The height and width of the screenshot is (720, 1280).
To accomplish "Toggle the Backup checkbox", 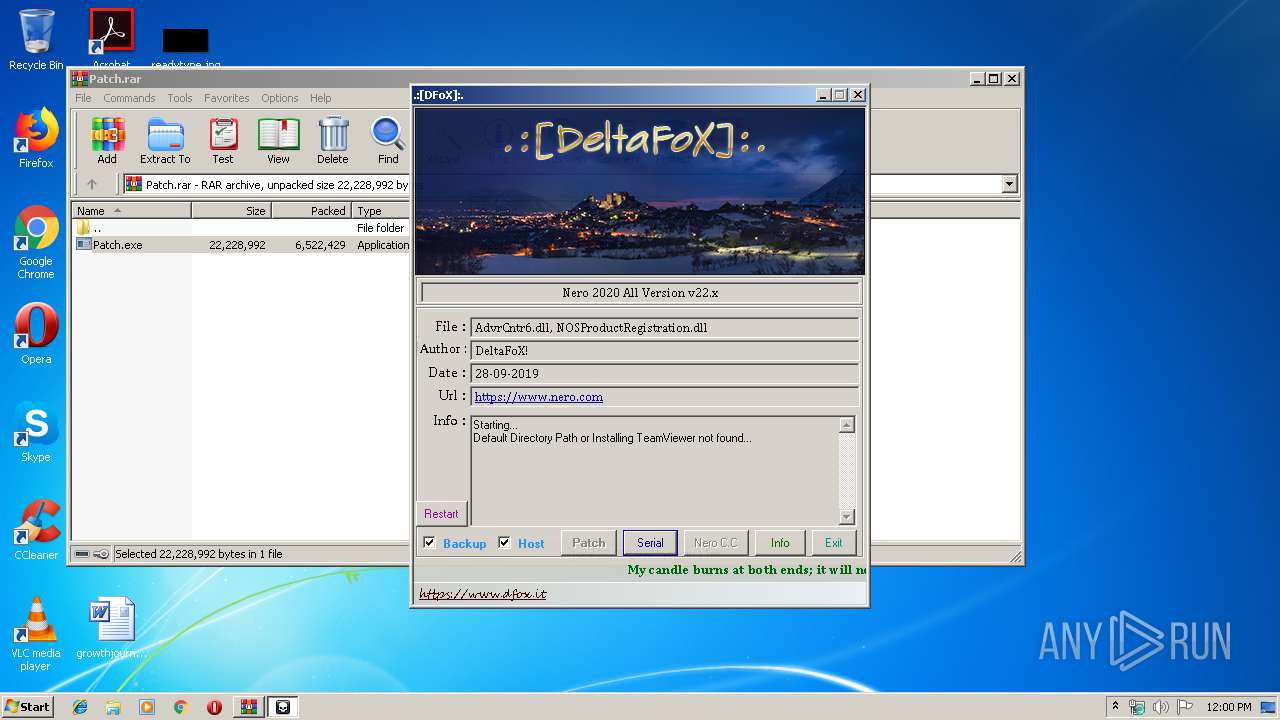I will click(429, 543).
